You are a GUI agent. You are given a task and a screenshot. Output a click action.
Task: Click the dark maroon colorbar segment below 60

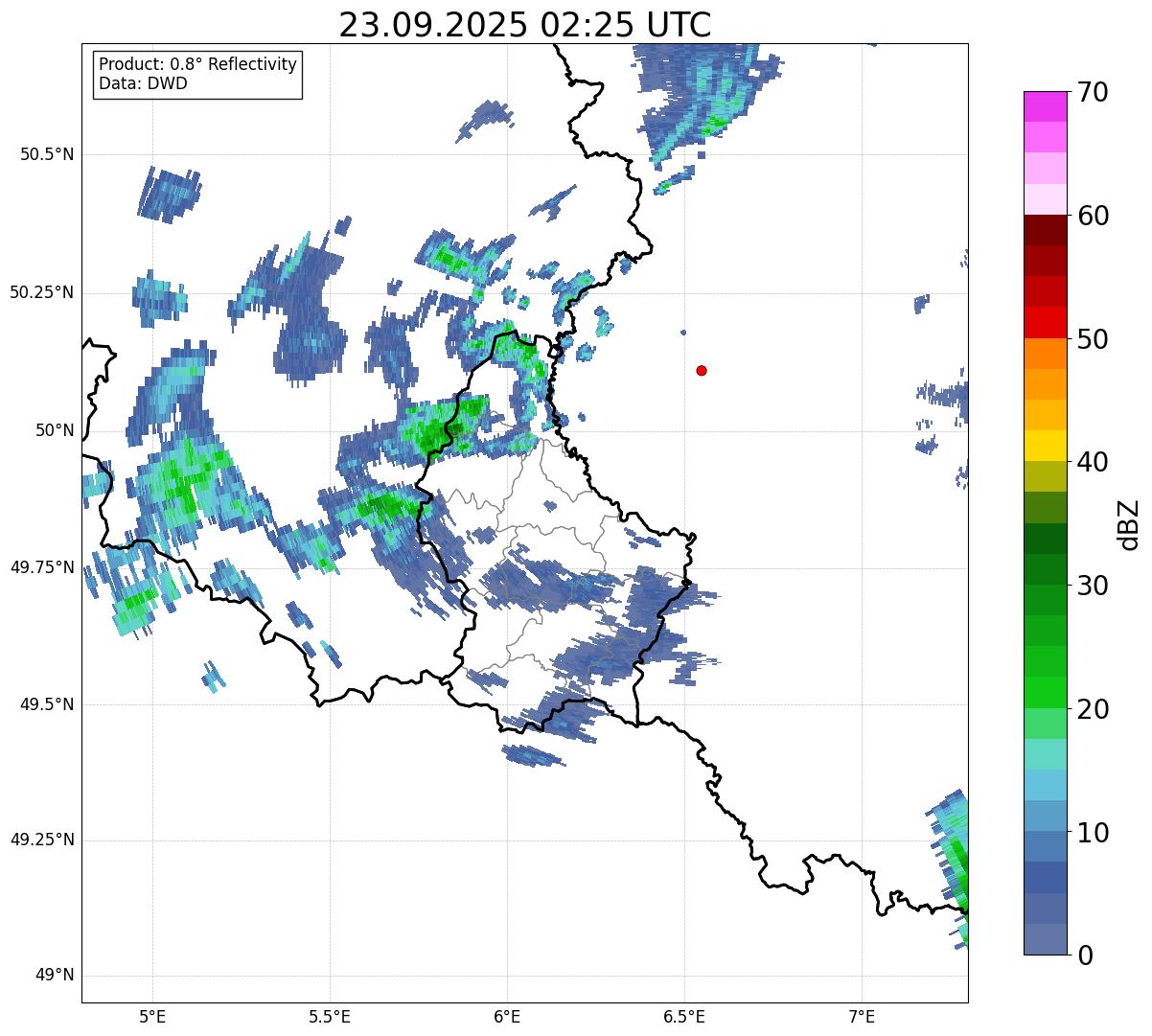[1045, 230]
